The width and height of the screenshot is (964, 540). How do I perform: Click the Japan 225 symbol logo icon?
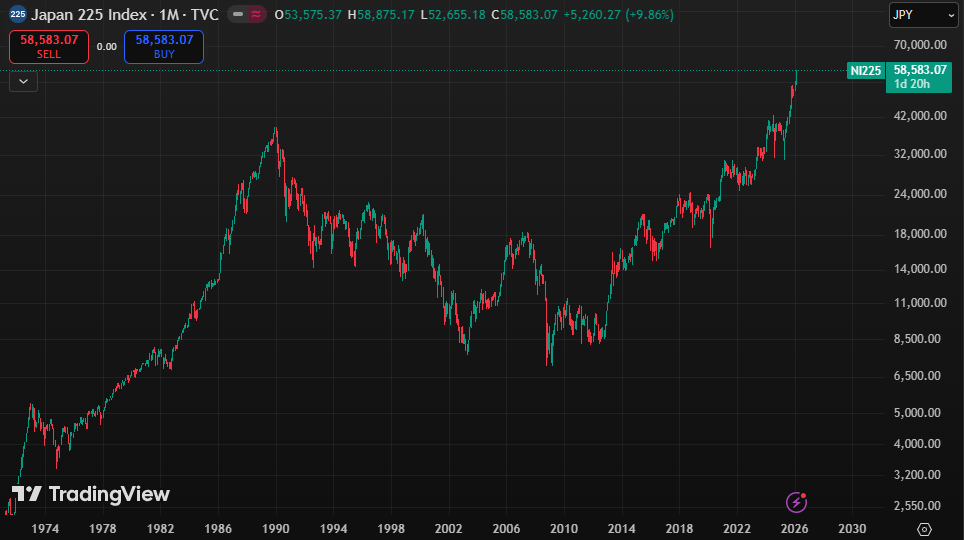point(18,15)
